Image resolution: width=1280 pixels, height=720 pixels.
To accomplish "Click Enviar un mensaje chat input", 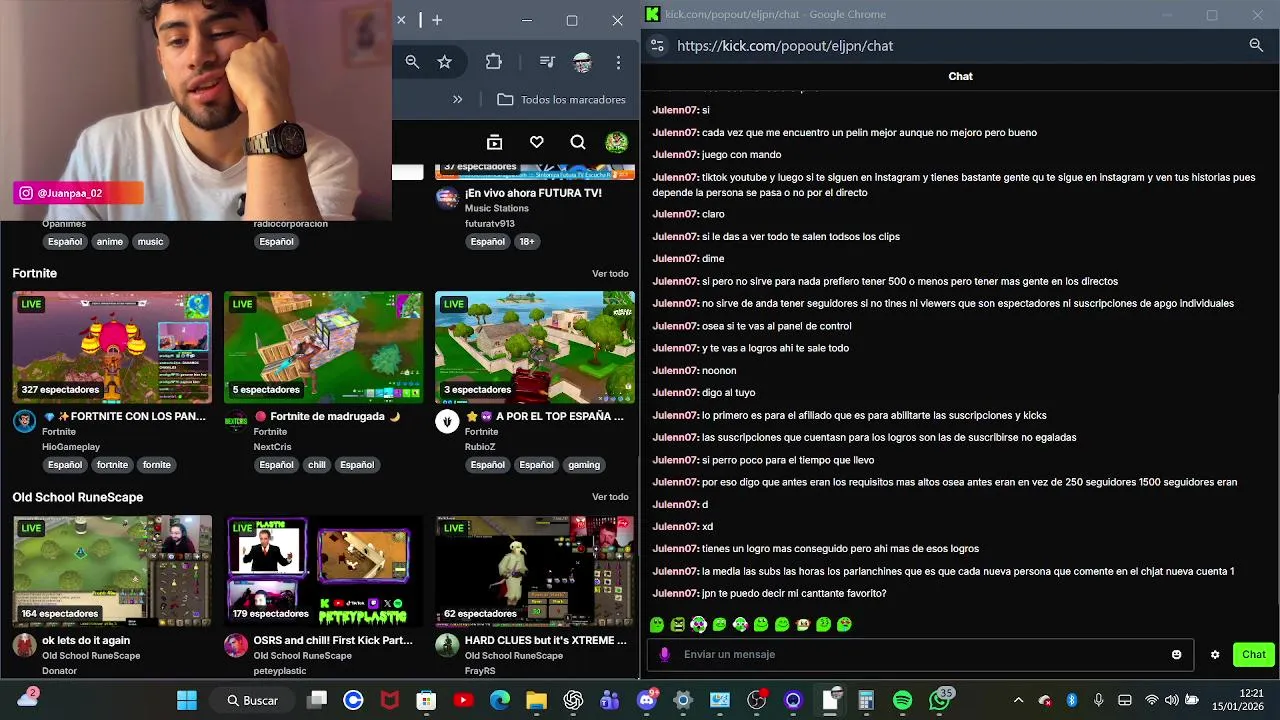I will point(920,654).
